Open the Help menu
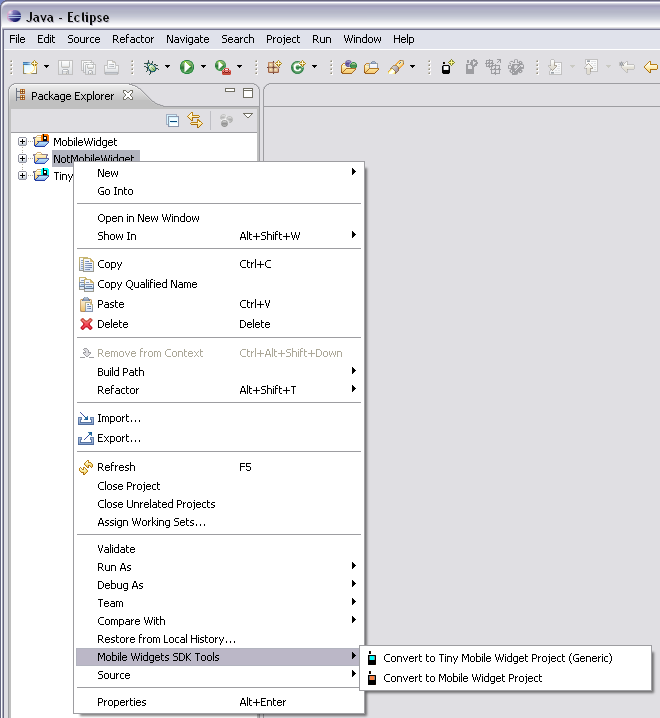The image size is (660, 718). (x=404, y=39)
